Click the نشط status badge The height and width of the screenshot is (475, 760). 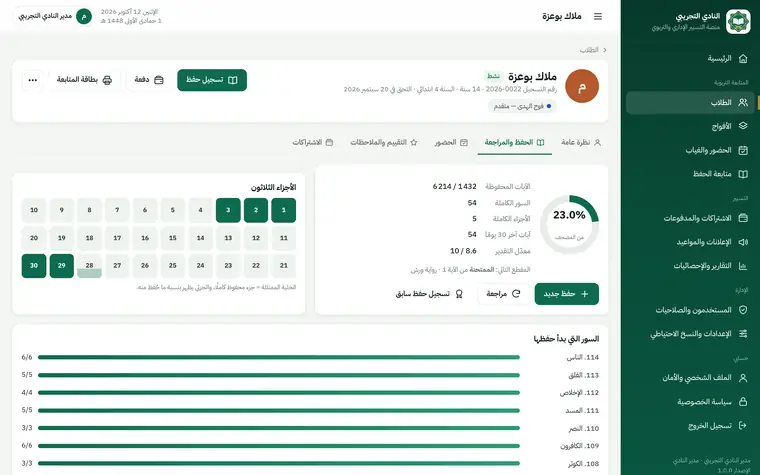point(493,76)
